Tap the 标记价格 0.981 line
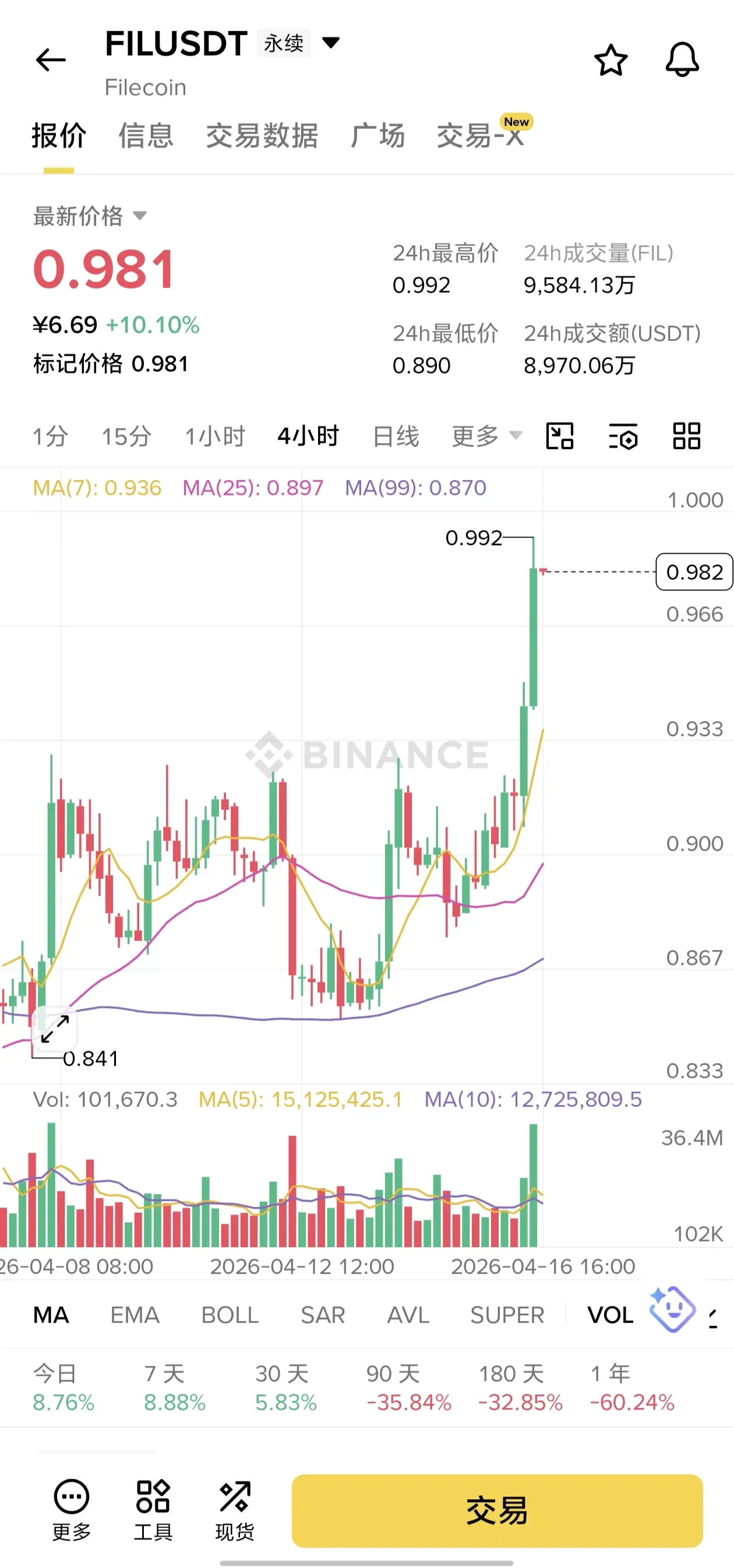Screen dimensions: 734x1568 tap(110, 363)
